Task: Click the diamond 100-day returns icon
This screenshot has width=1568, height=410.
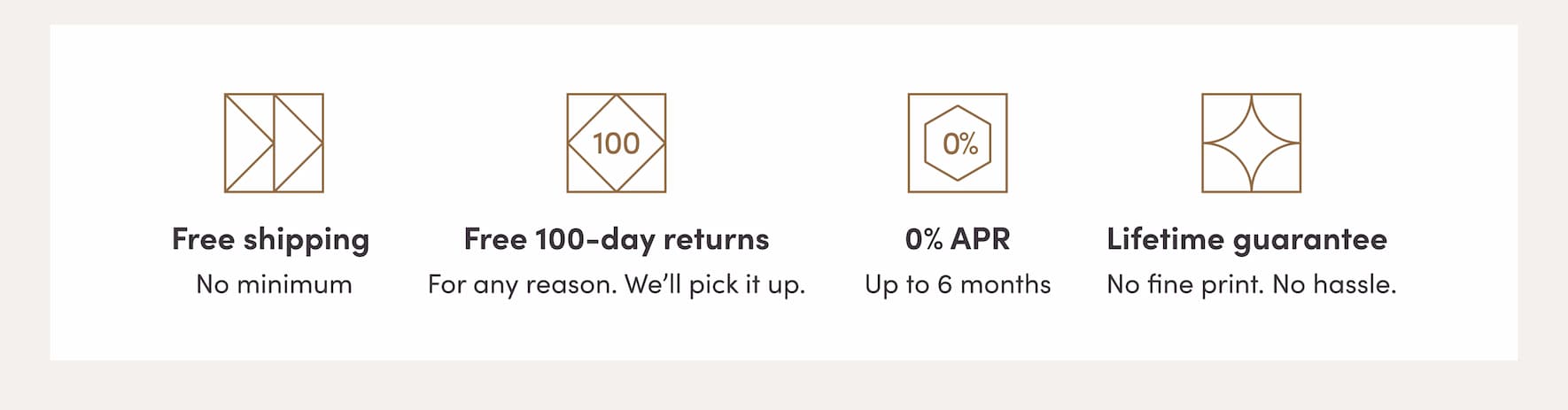Action: point(617,143)
